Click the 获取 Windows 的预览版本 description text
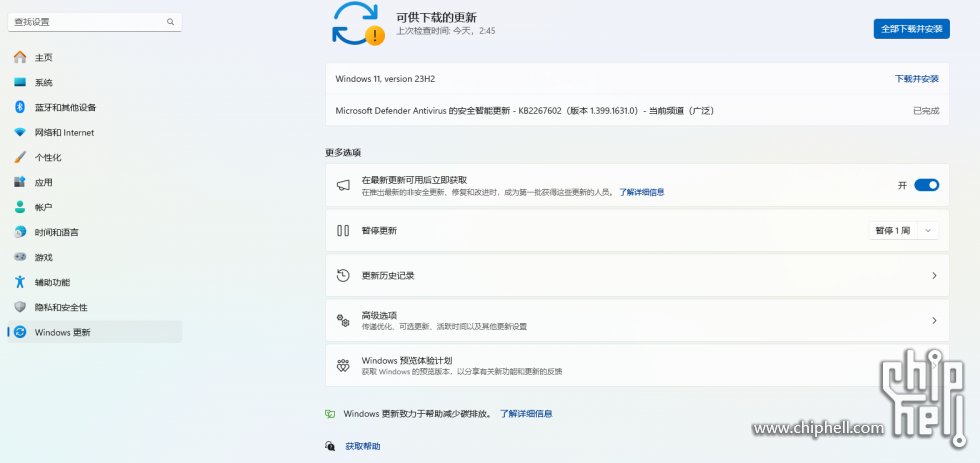This screenshot has width=980, height=463. [x=462, y=372]
